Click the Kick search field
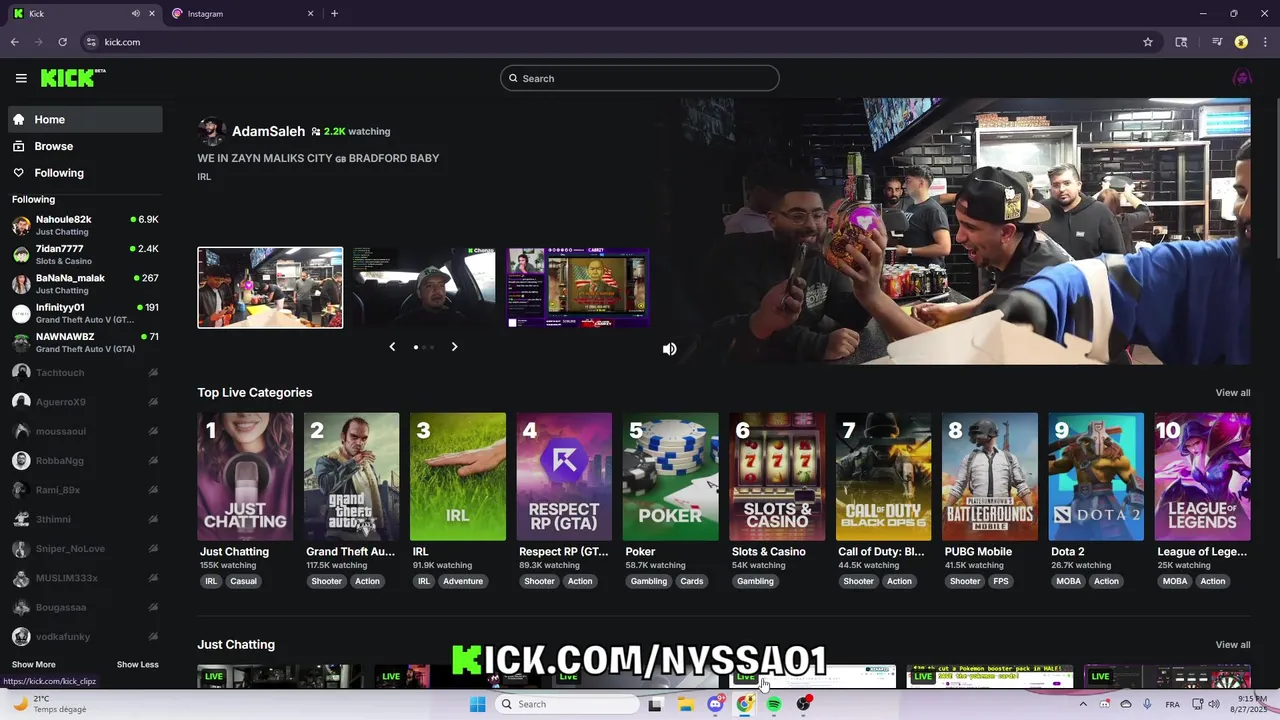 (640, 78)
